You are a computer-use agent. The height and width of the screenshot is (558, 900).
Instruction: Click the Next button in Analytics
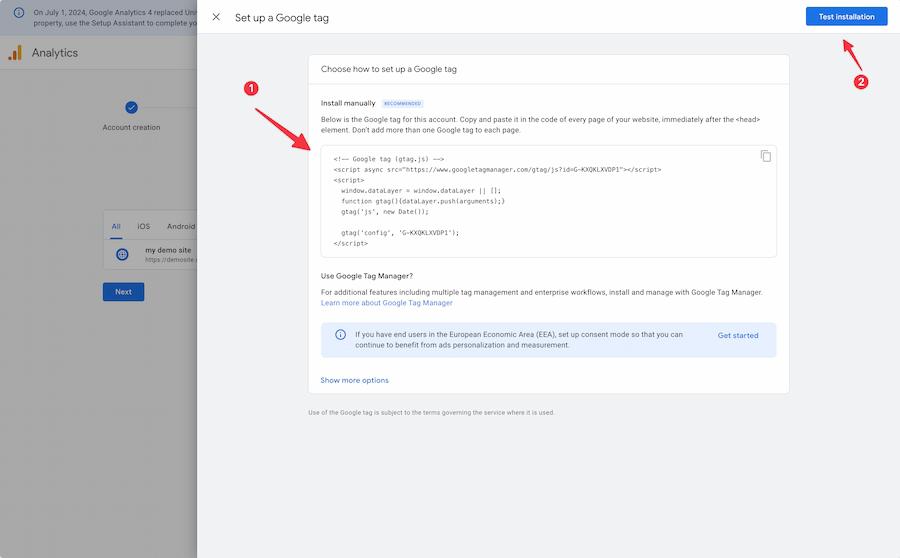[123, 292]
